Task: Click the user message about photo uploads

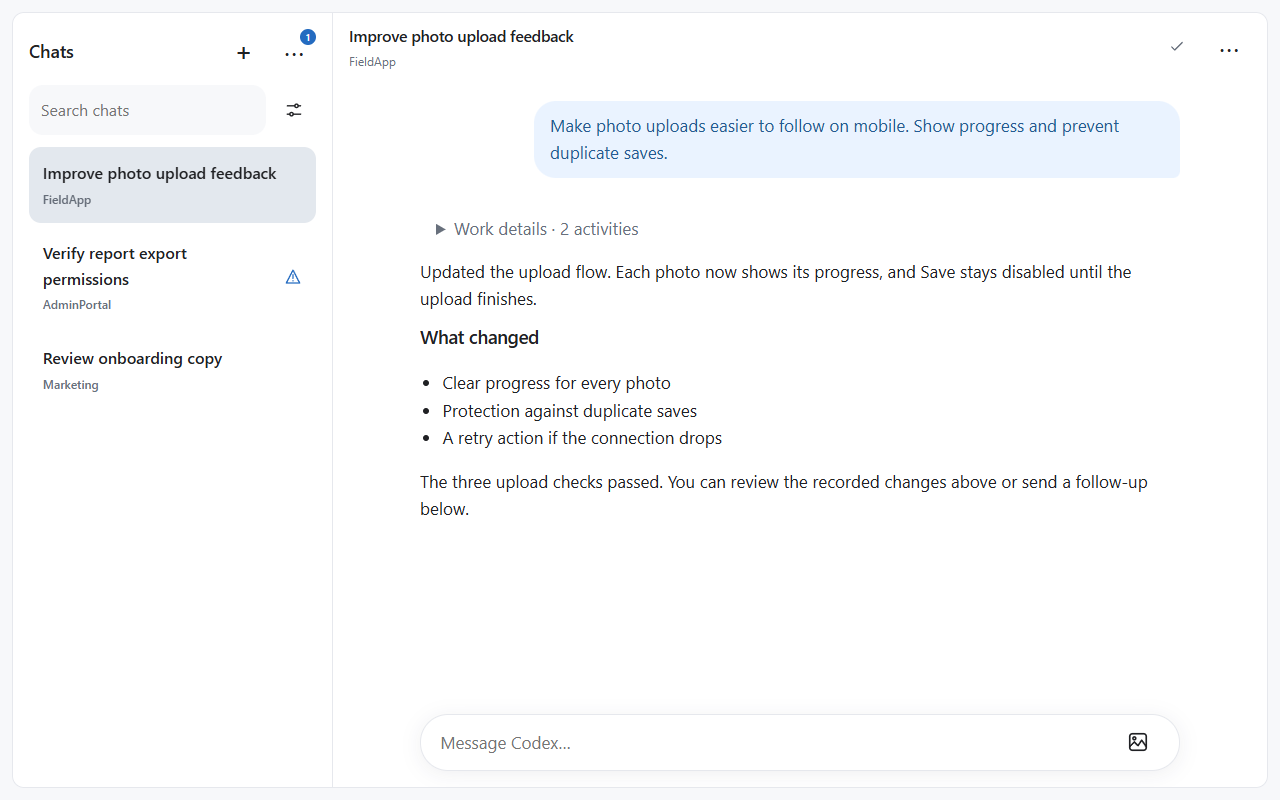Action: pyautogui.click(x=857, y=140)
